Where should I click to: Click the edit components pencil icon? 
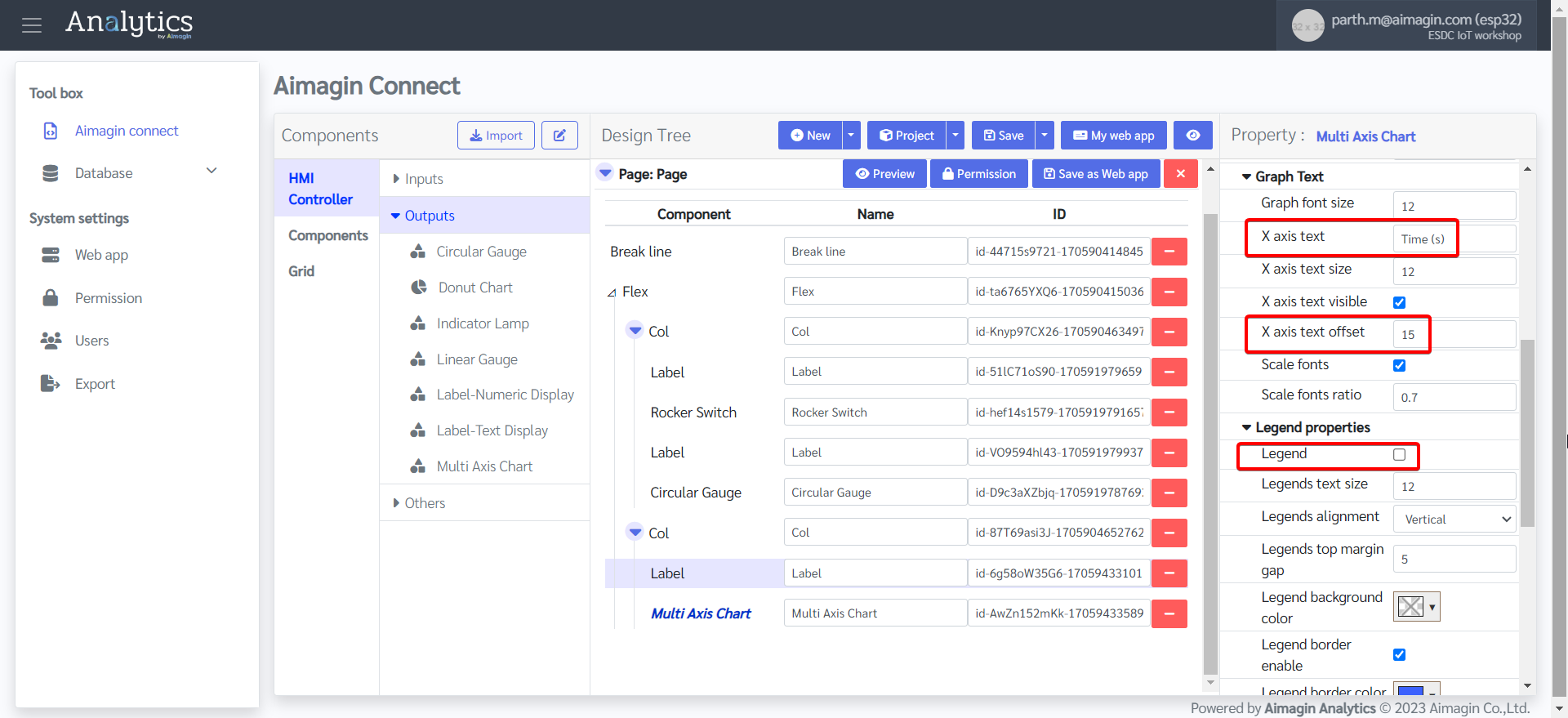point(559,136)
